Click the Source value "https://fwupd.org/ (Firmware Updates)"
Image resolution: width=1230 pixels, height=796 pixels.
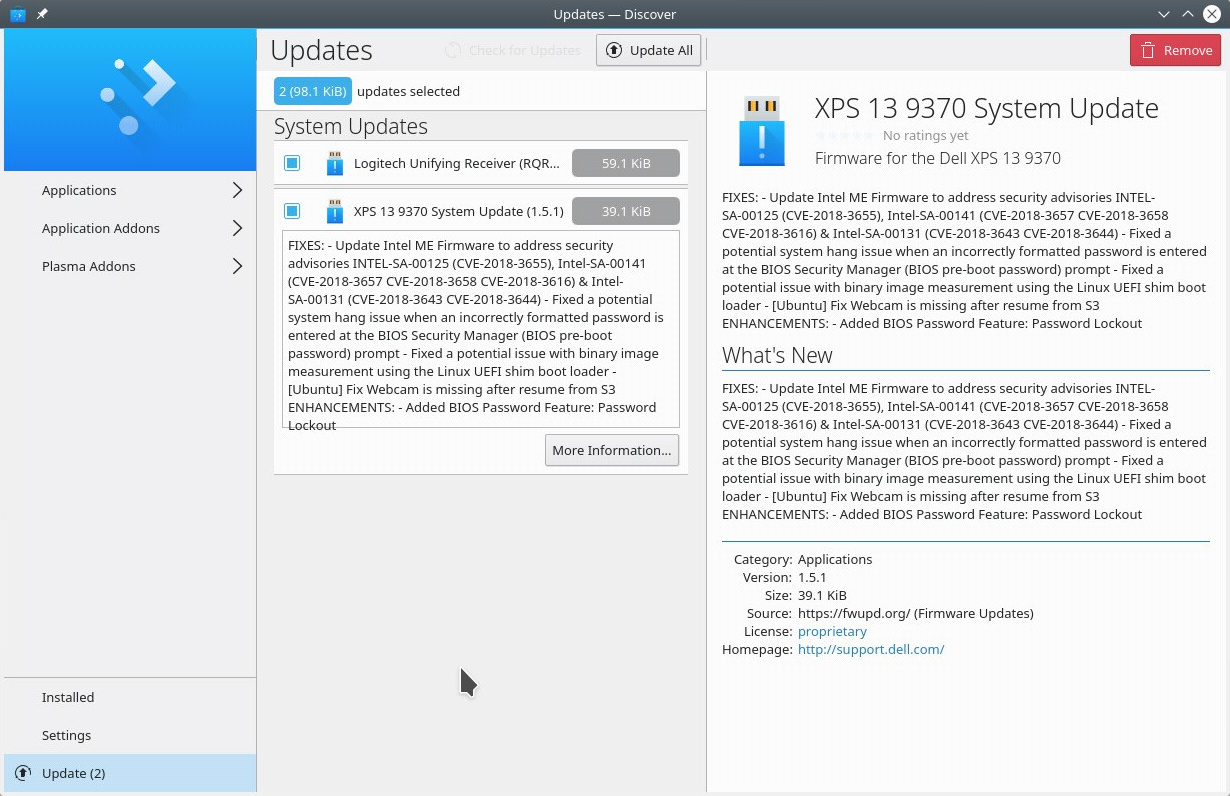tap(916, 613)
